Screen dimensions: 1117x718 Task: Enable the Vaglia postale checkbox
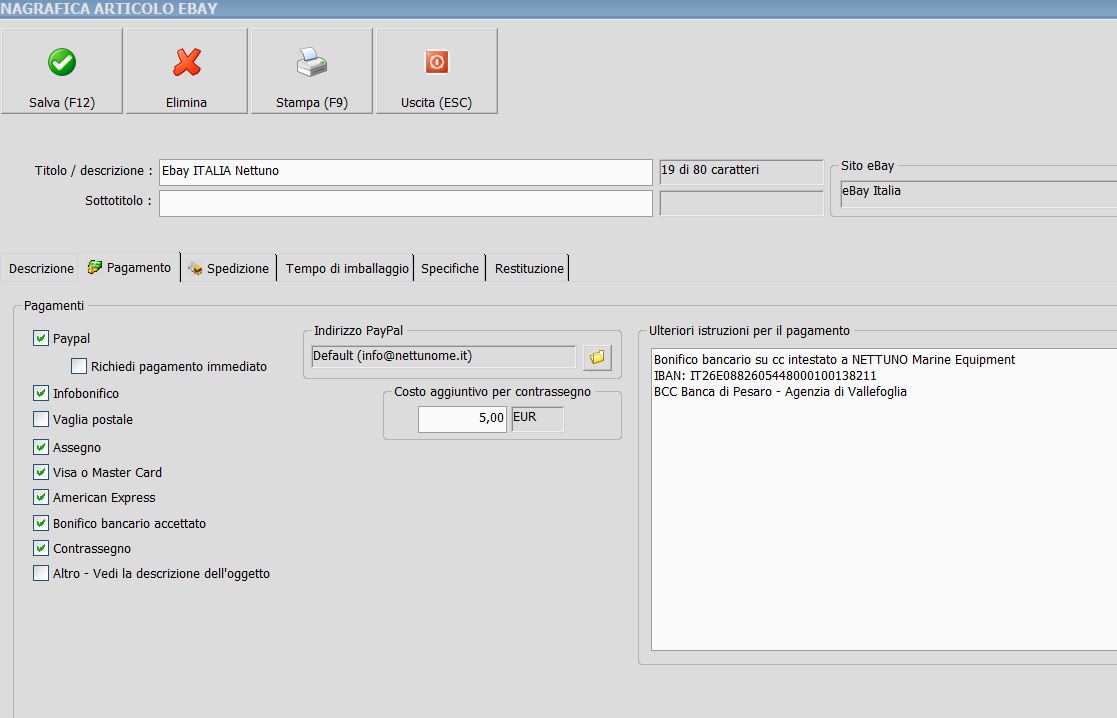coord(41,419)
